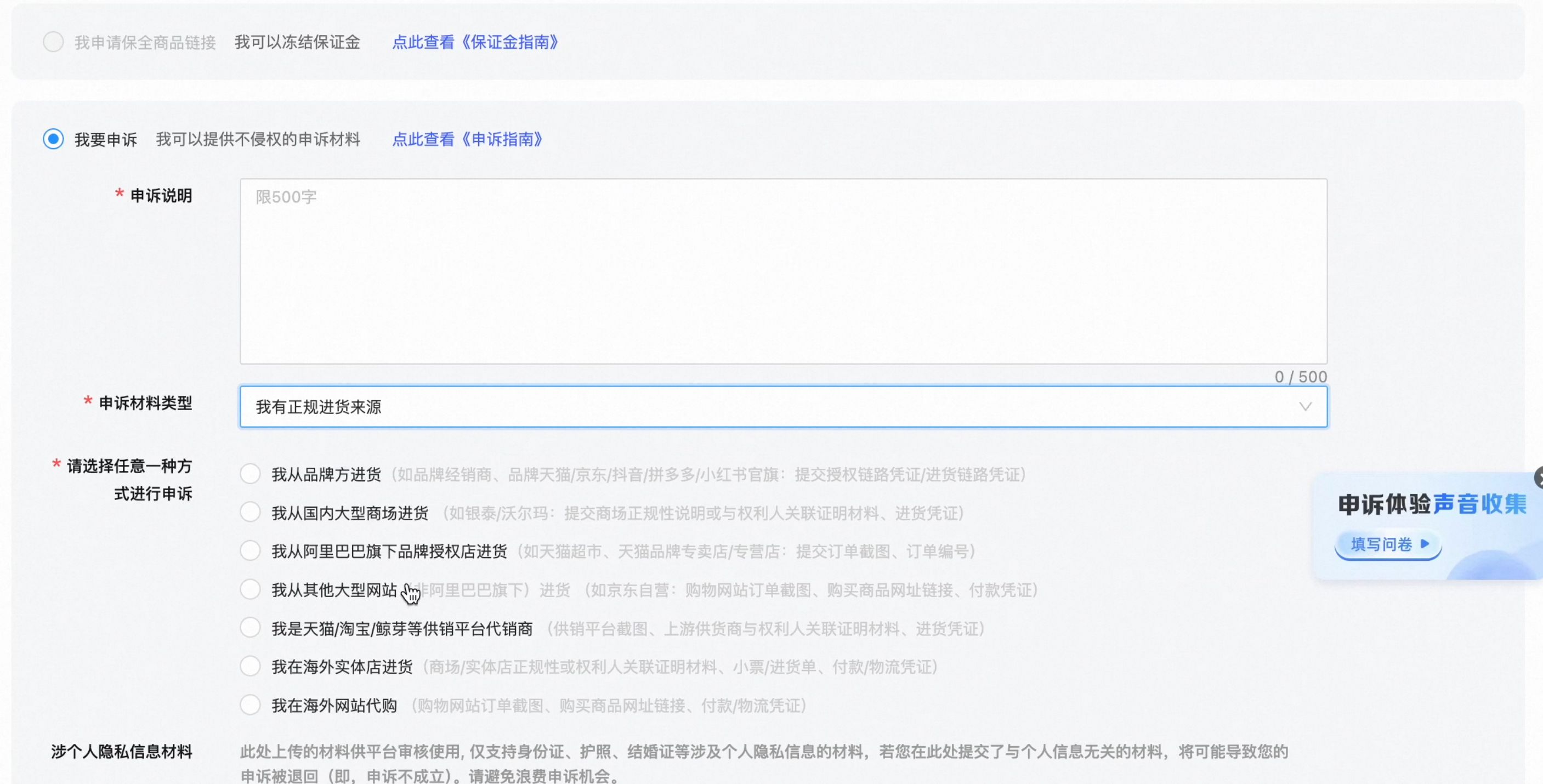1543x784 pixels.
Task: Choose 我从品牌方进货 option
Action: 250,474
